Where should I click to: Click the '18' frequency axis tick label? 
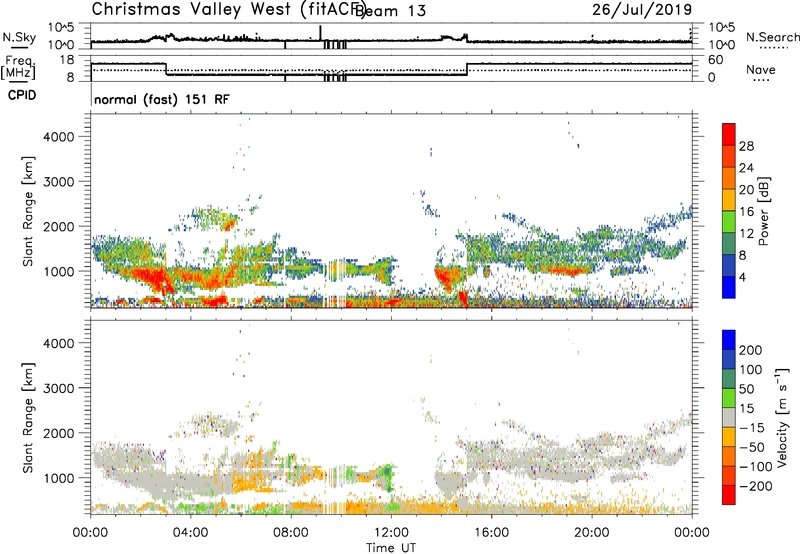coord(67,60)
